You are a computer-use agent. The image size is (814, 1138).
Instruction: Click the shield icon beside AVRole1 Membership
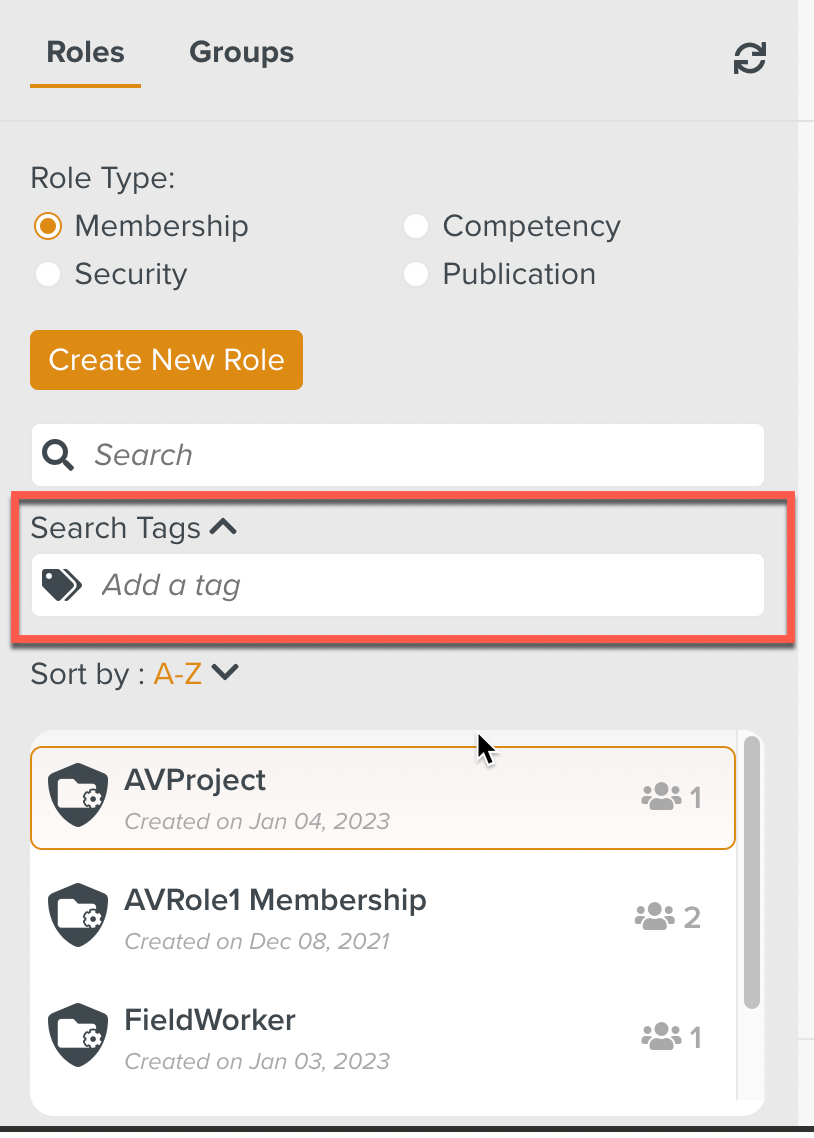click(x=77, y=915)
